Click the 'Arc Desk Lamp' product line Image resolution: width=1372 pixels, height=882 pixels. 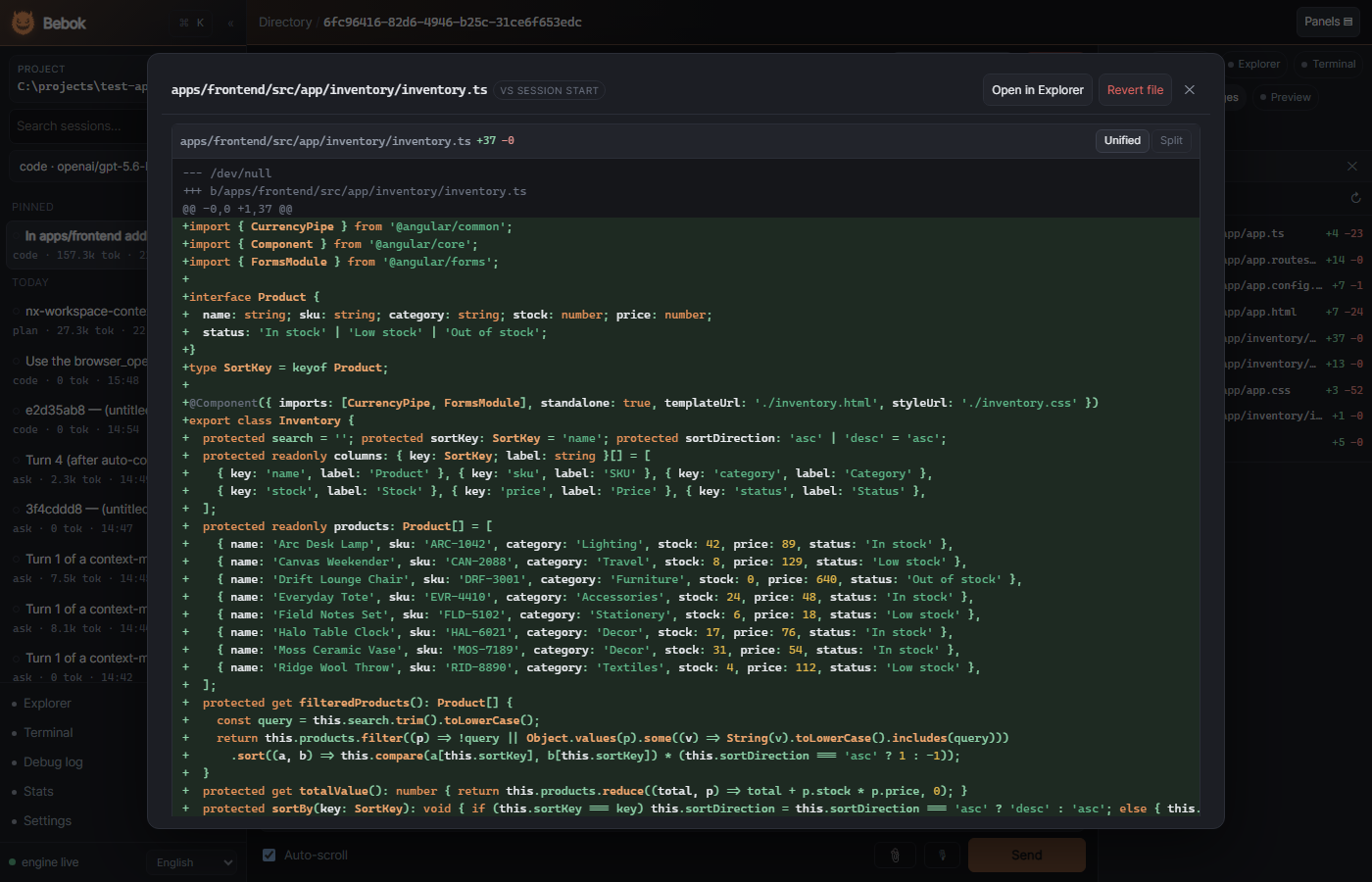(568, 544)
